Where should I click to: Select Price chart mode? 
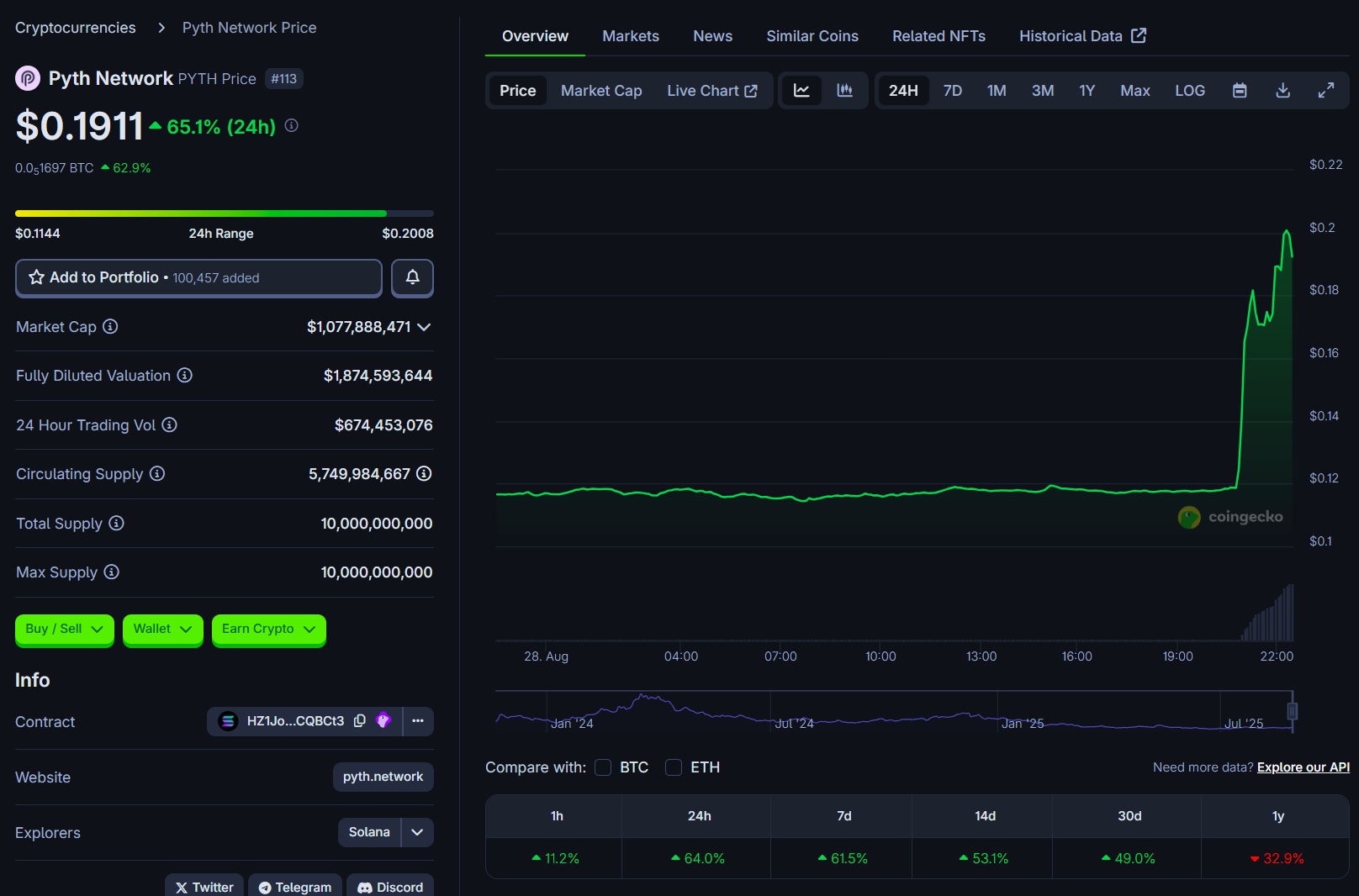(x=518, y=91)
